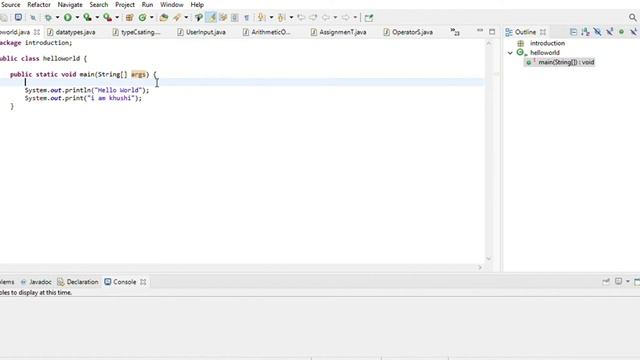Run the program with the green Run button
640x360 pixels.
point(68,18)
